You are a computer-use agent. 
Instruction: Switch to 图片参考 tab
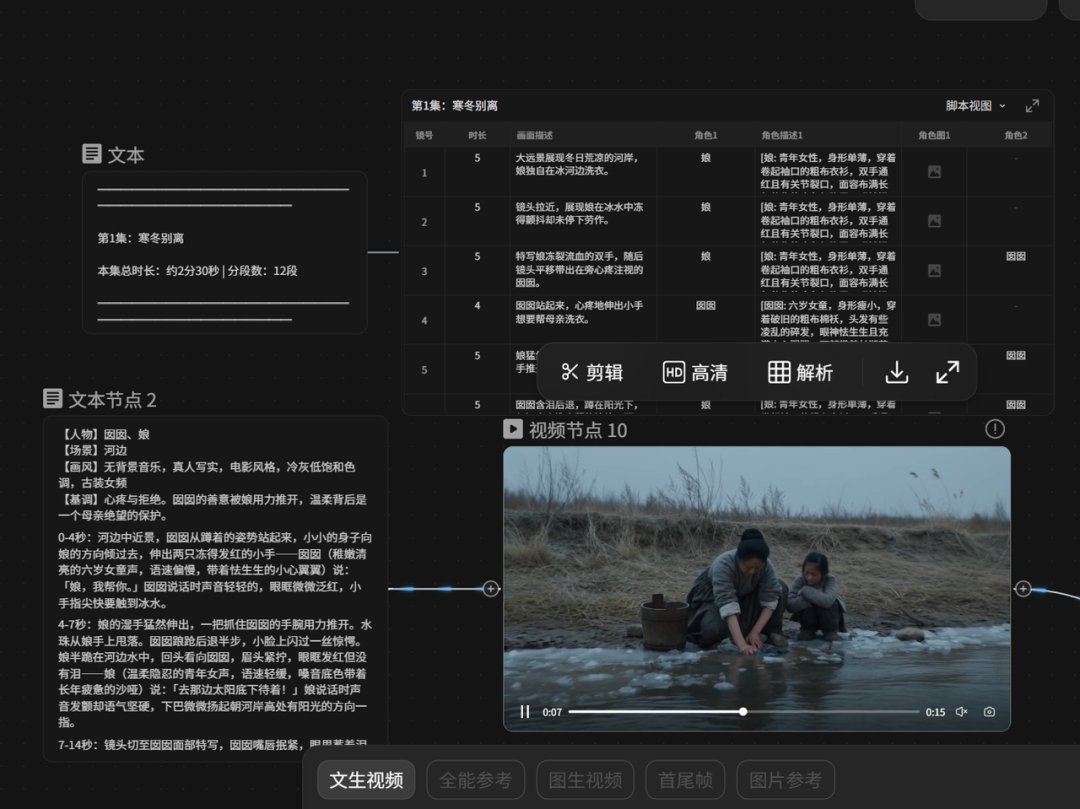point(785,780)
